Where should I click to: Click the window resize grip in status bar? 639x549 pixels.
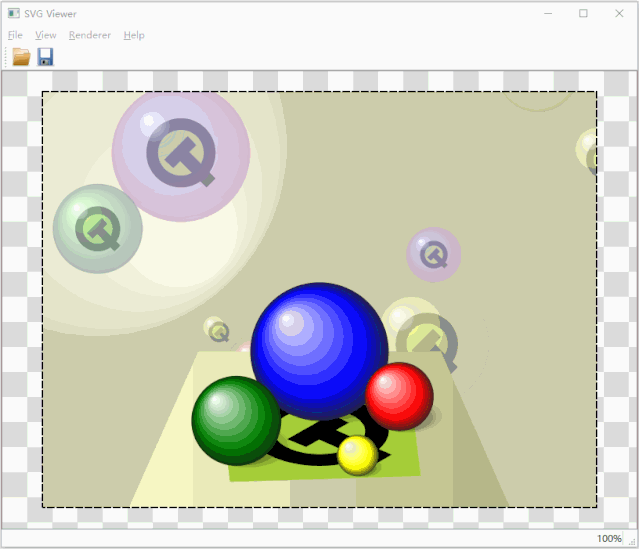(632, 541)
